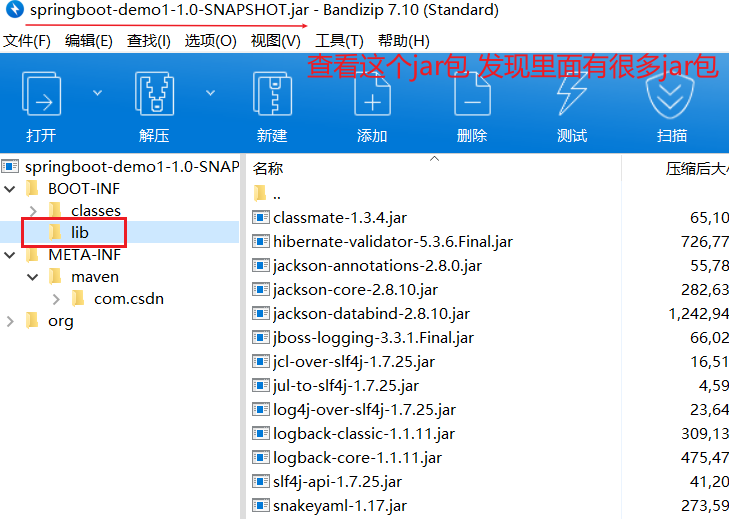Open the 帮助(H) menu
729x519 pixels.
click(404, 41)
